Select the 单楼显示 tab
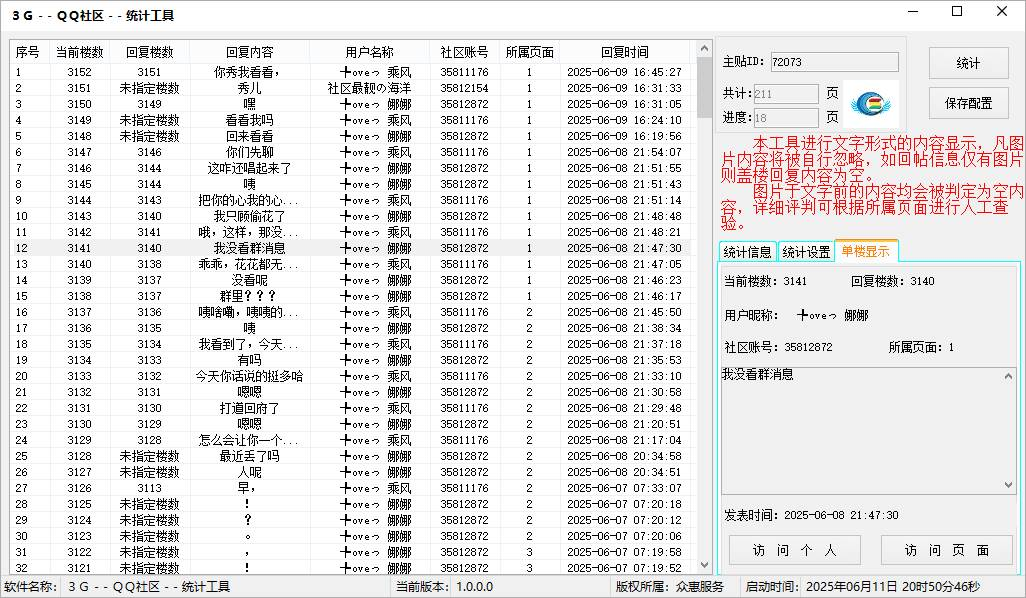Image resolution: width=1026 pixels, height=598 pixels. coord(865,251)
